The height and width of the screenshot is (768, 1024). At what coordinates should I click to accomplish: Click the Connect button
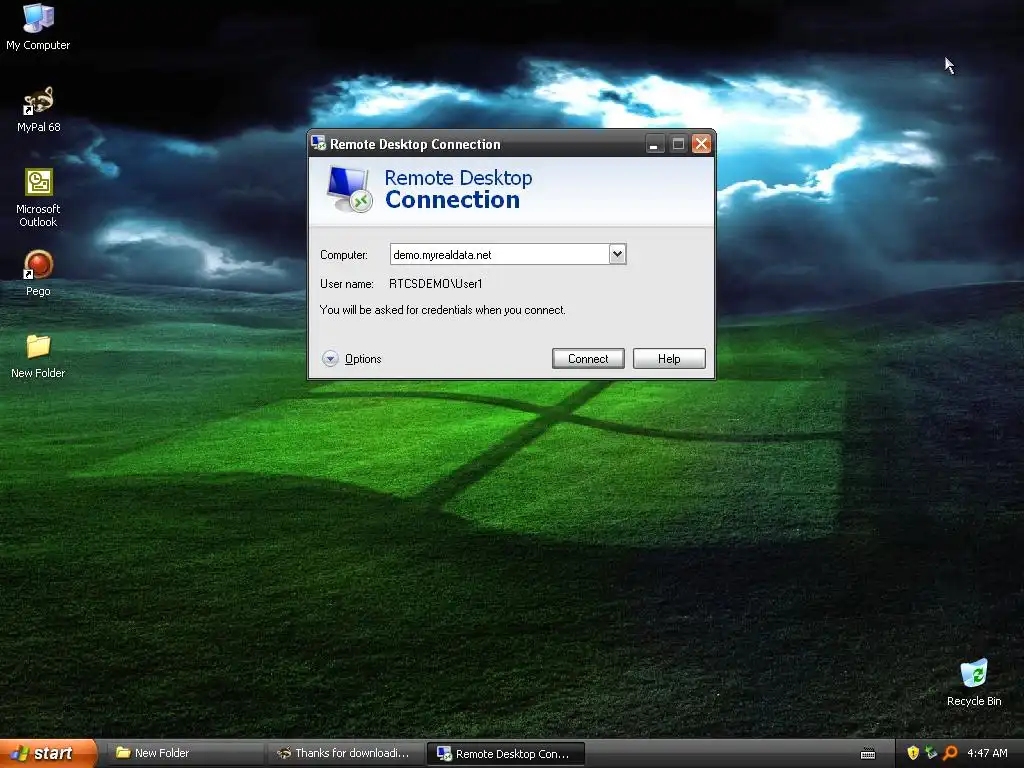coord(588,359)
